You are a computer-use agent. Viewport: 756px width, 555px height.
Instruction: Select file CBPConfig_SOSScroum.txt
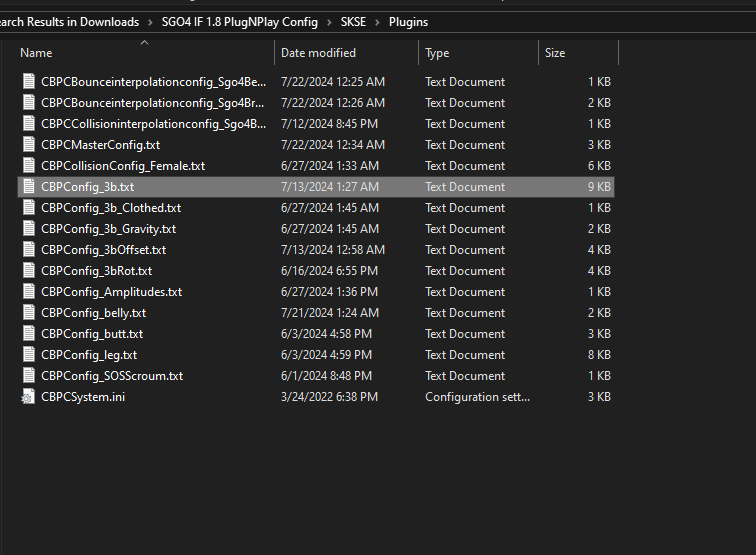[x=112, y=376]
